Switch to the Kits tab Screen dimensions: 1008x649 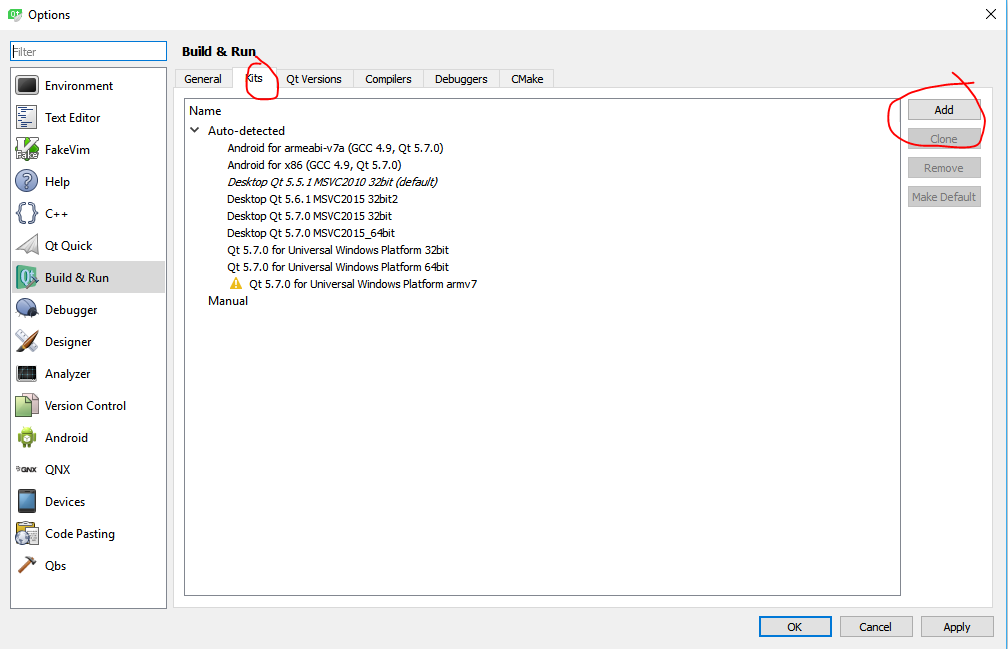[x=255, y=78]
